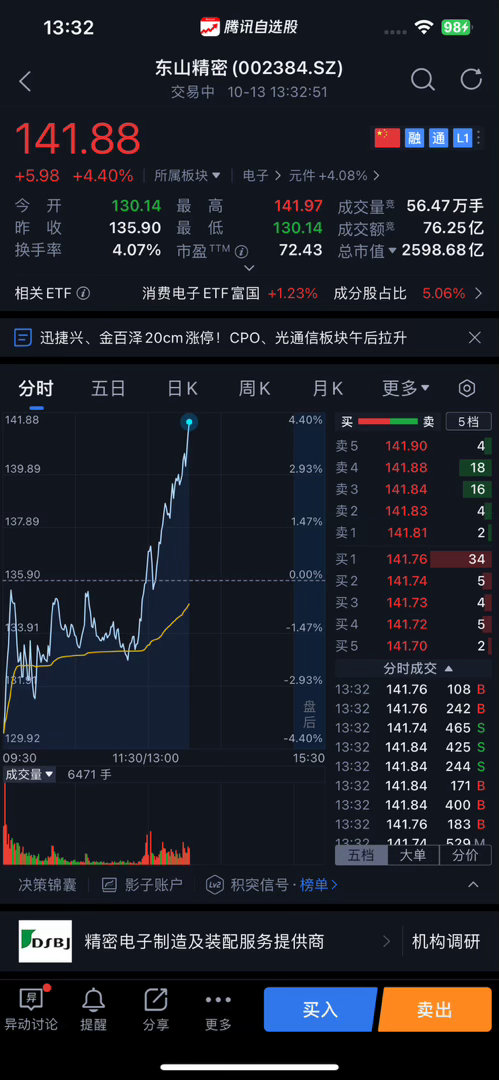
Task: Select 买1 row at 141.76
Action: (x=414, y=559)
